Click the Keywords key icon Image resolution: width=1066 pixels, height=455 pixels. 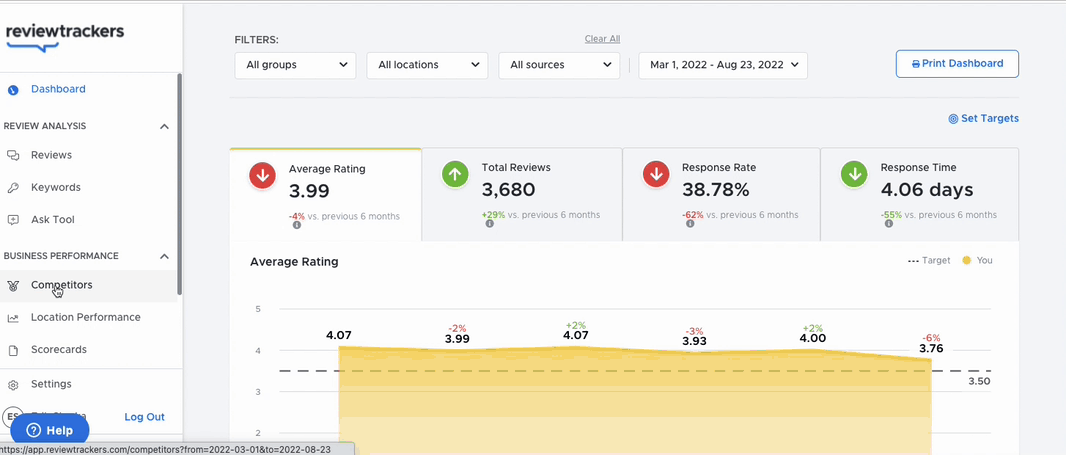point(13,188)
